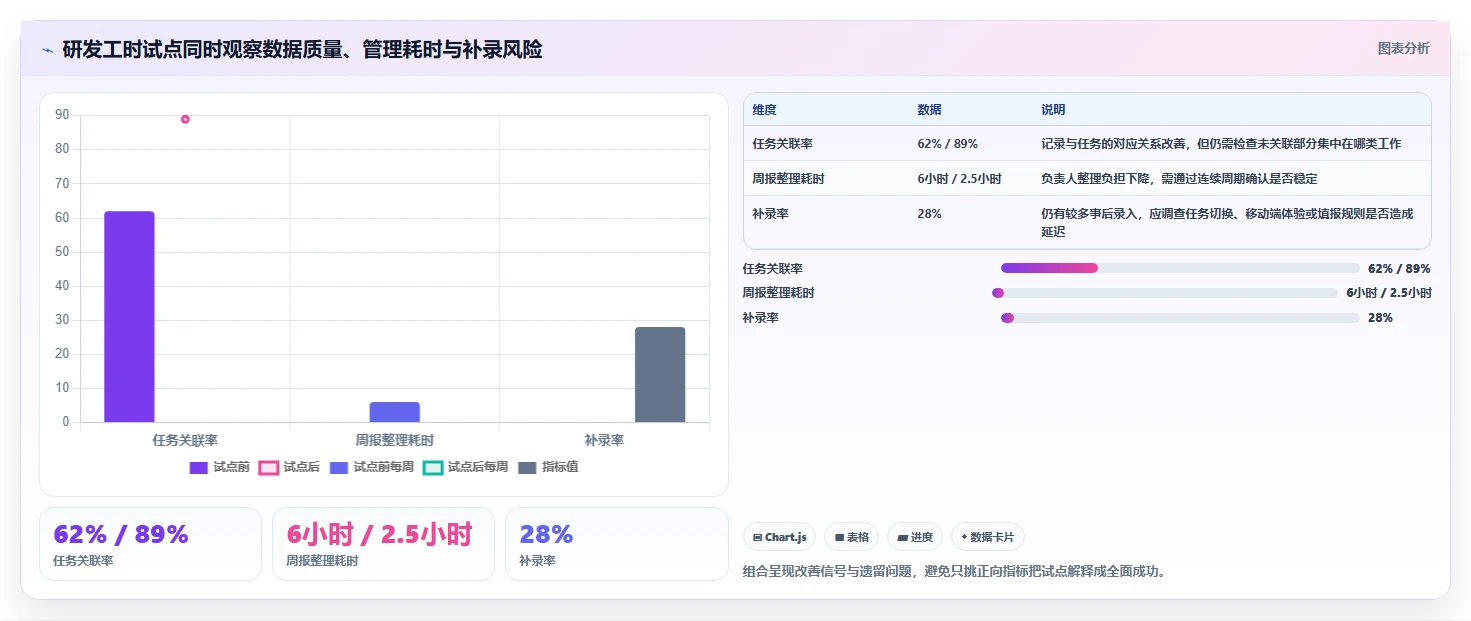The image size is (1471, 621).
Task: Open the 6小时 / 2.5小时 周报整理耗时 card
Action: pyautogui.click(x=383, y=544)
